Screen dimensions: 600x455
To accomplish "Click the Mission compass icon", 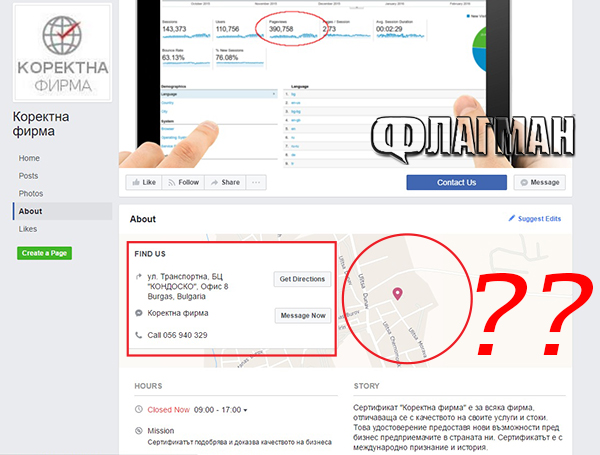I will [x=139, y=431].
